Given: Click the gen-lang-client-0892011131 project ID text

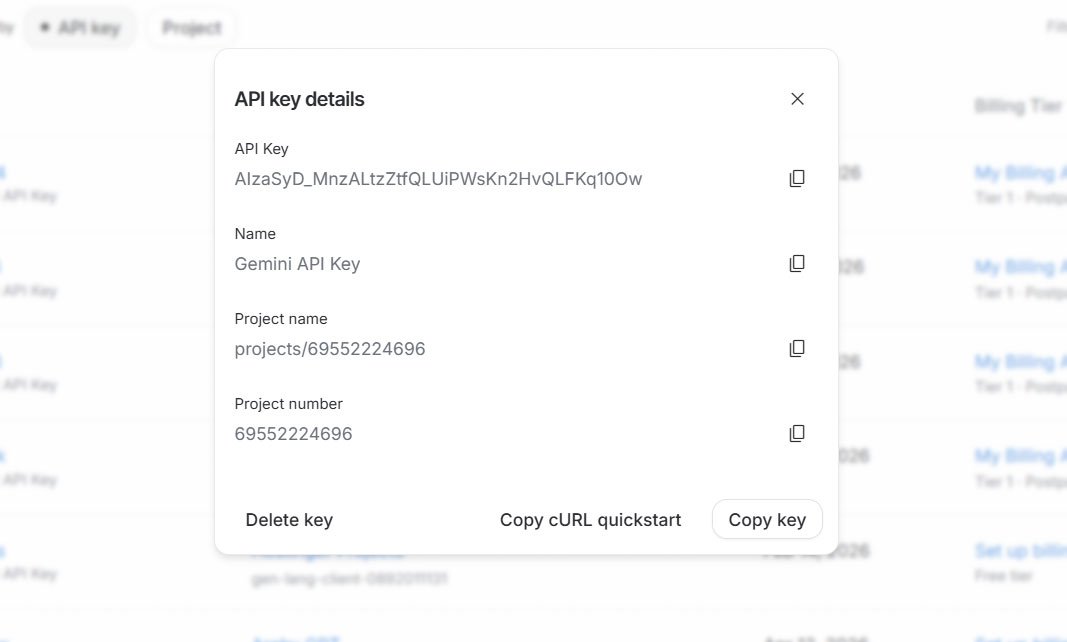Looking at the screenshot, I should pos(349,579).
